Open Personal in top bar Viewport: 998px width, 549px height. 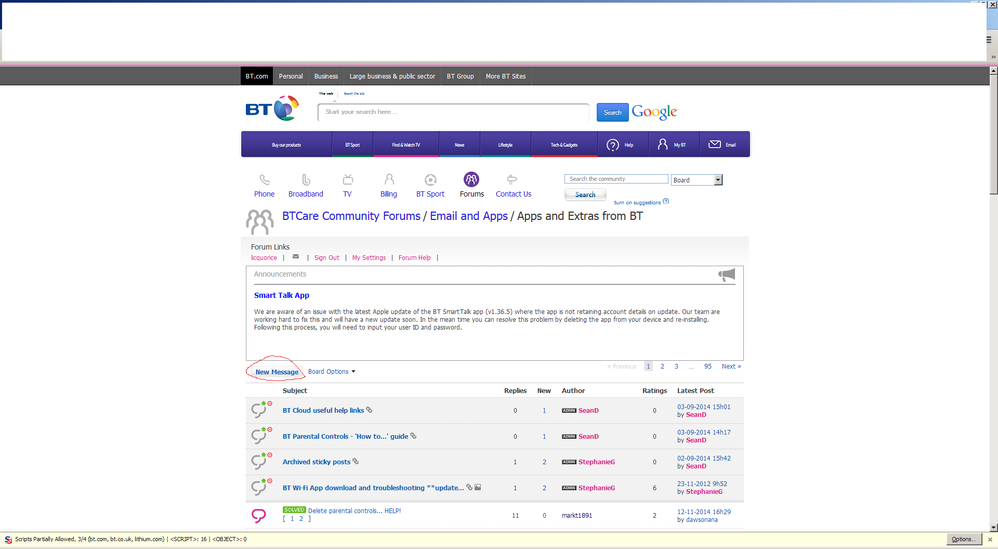pyautogui.click(x=291, y=76)
